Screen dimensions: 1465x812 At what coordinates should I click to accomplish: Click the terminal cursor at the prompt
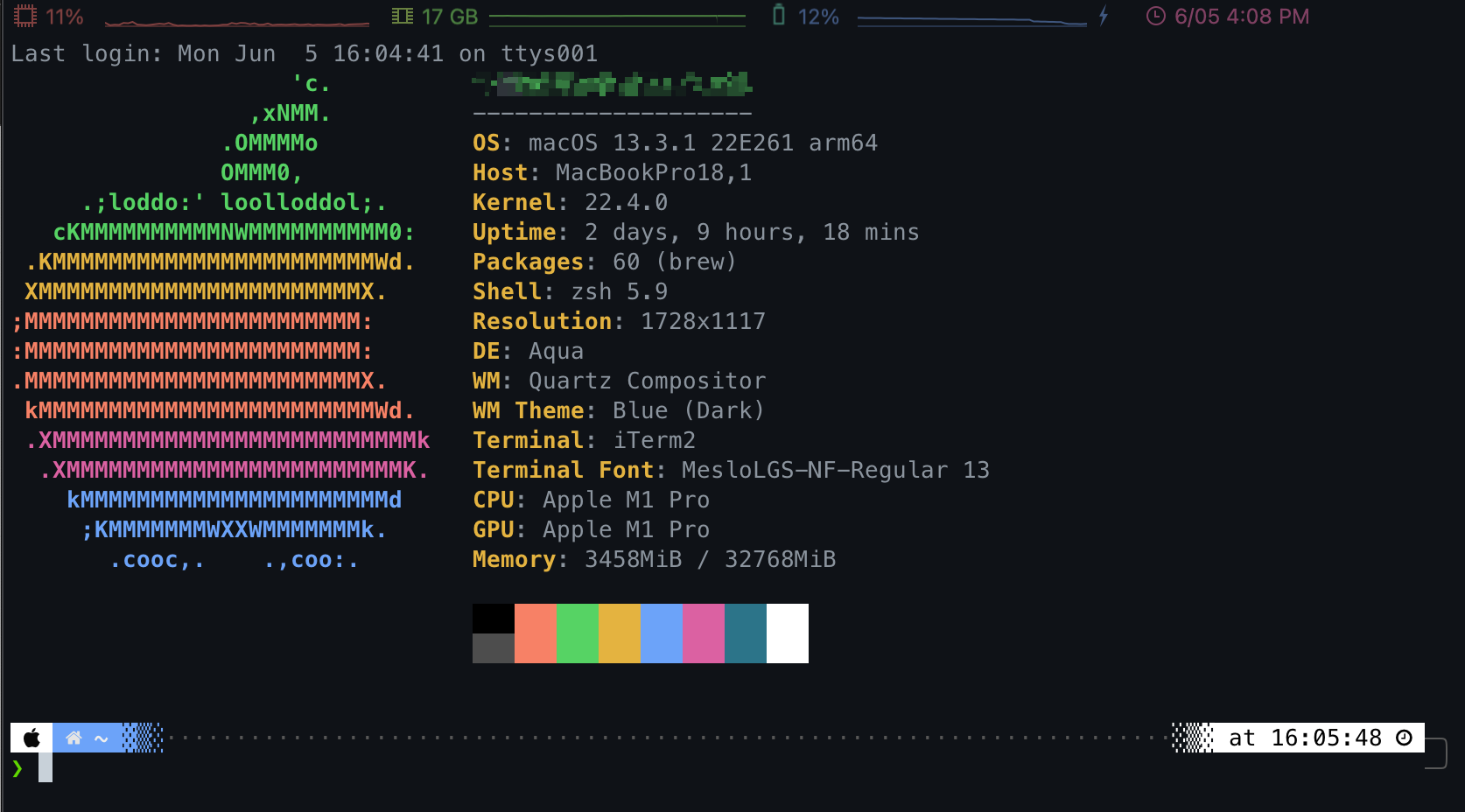(x=46, y=767)
